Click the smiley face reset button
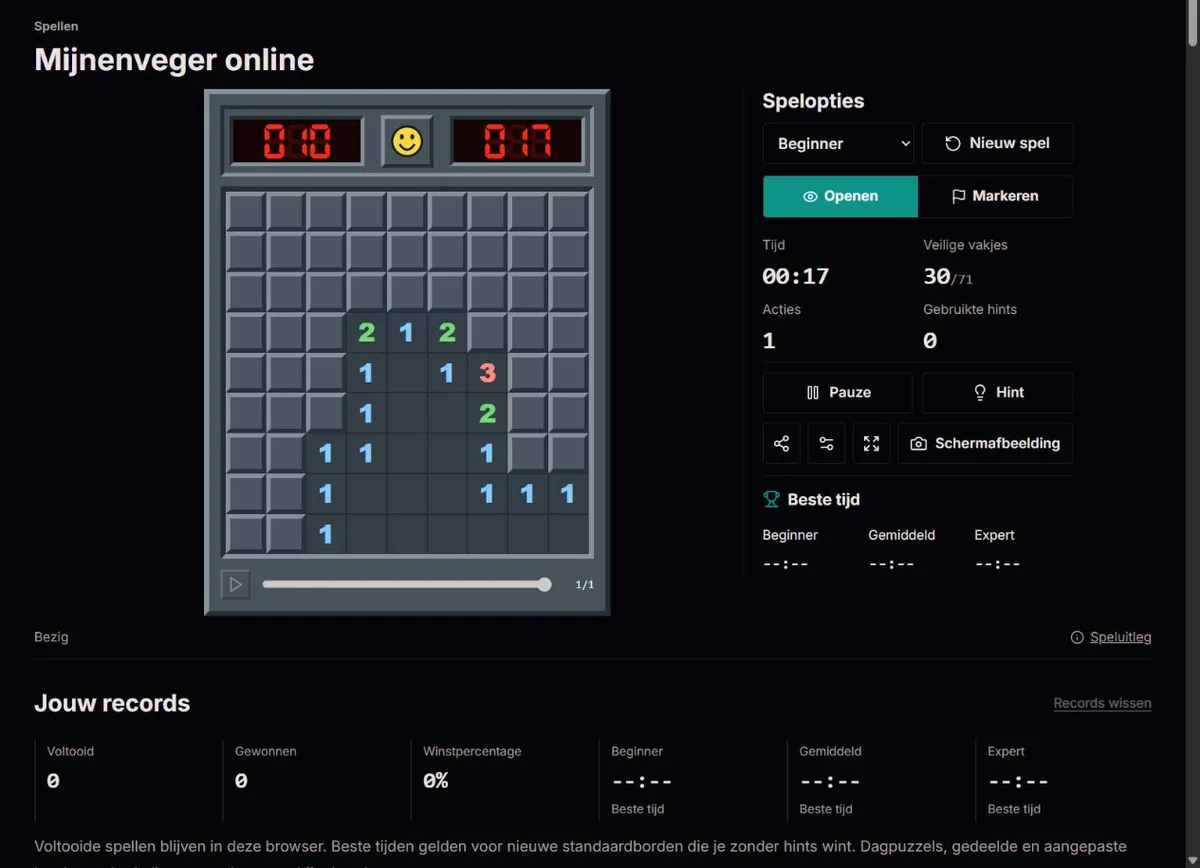Screen dimensions: 1200x868 coord(407,141)
